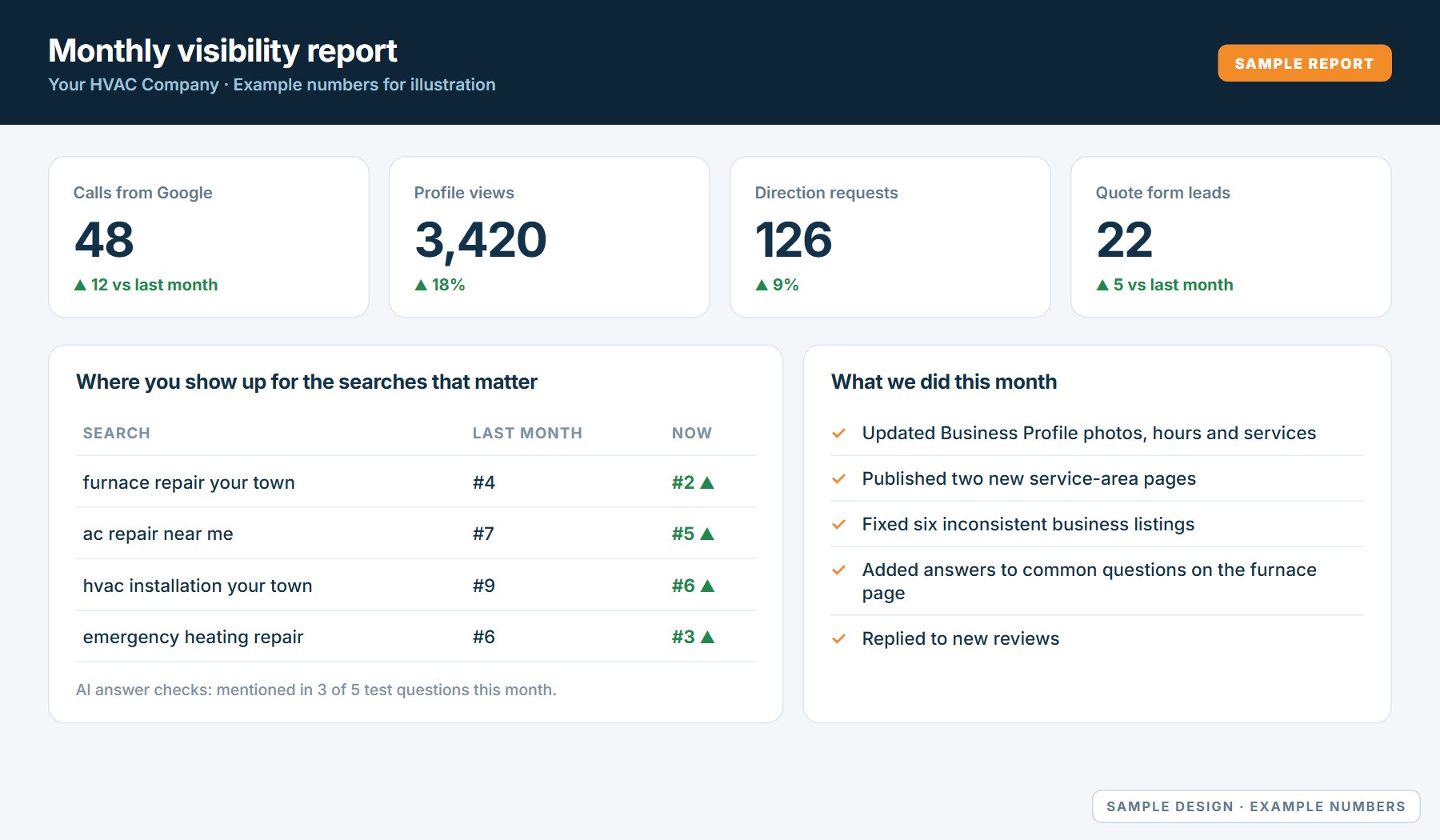The height and width of the screenshot is (840, 1440).
Task: Click the NOW column header
Action: click(x=692, y=433)
